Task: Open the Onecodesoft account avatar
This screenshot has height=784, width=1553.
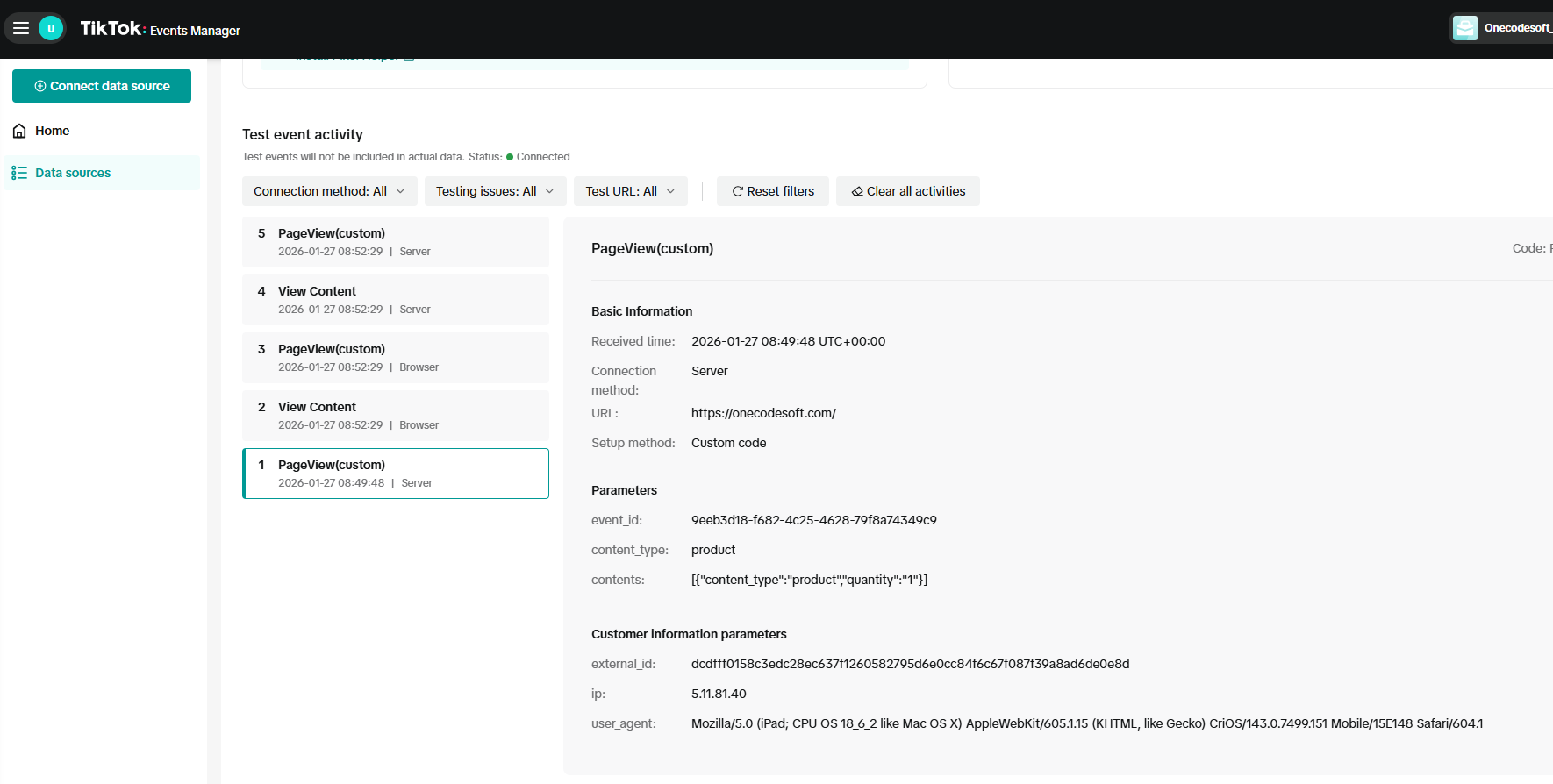Action: point(1465,28)
